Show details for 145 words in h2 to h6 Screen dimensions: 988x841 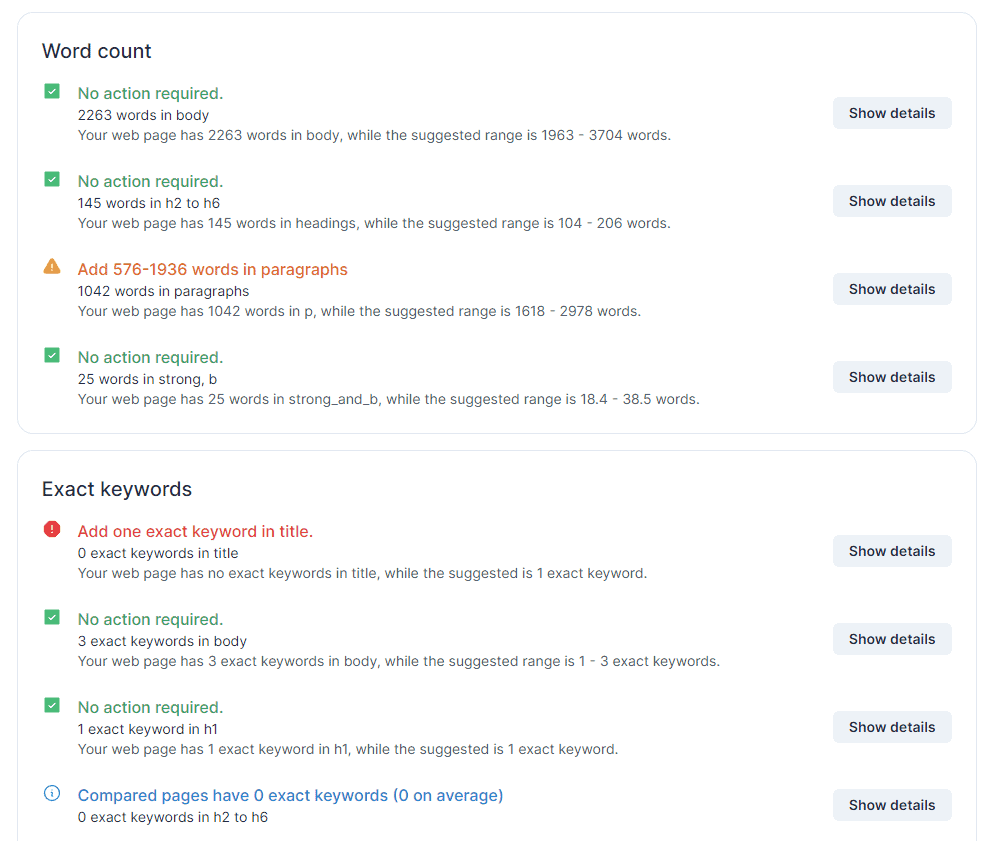click(x=892, y=202)
